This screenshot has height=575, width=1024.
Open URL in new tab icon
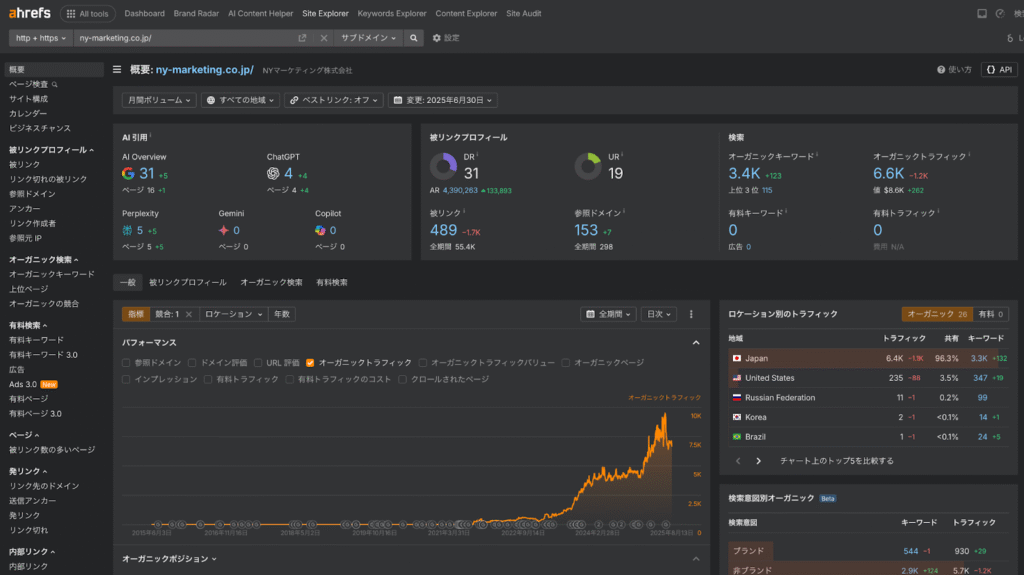(x=302, y=38)
